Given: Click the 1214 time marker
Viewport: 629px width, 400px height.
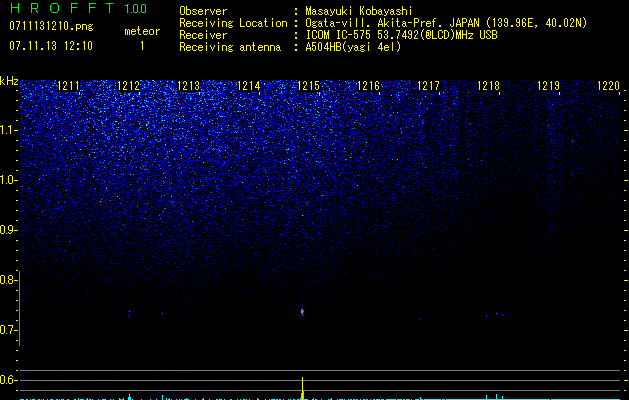Looking at the screenshot, I should tap(248, 86).
